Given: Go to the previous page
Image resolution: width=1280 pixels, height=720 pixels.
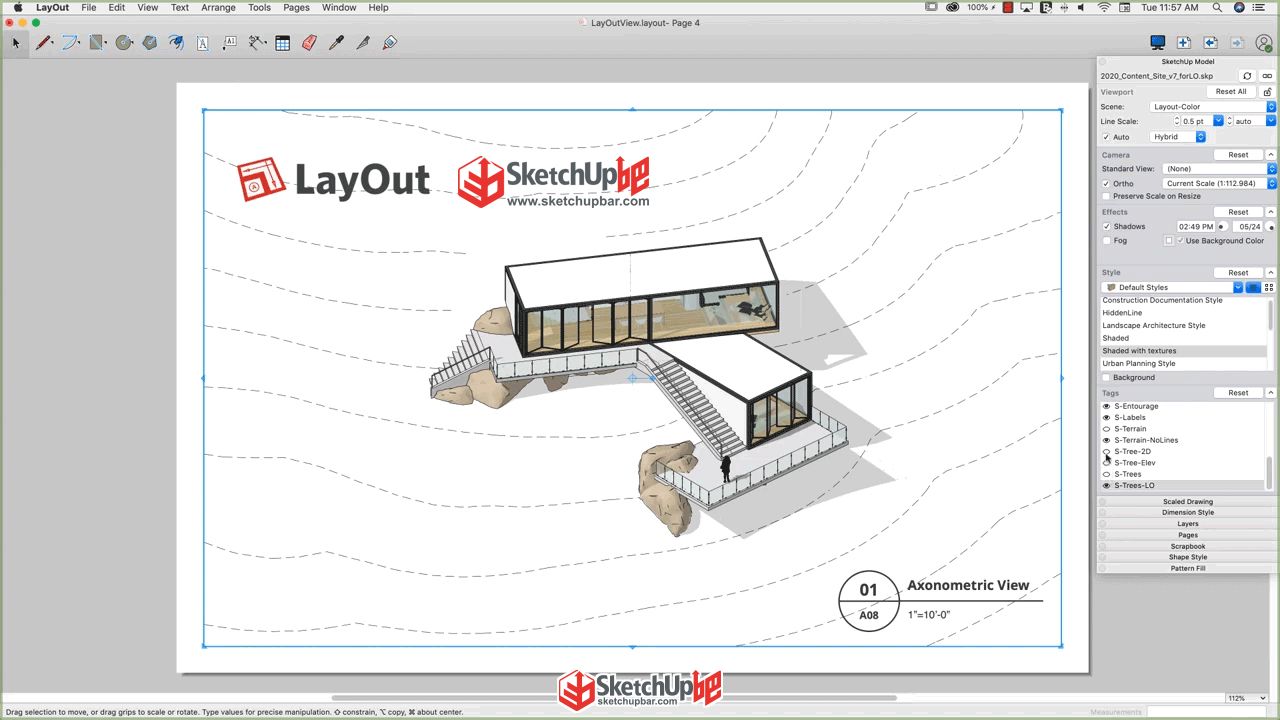Looking at the screenshot, I should click(x=1210, y=43).
